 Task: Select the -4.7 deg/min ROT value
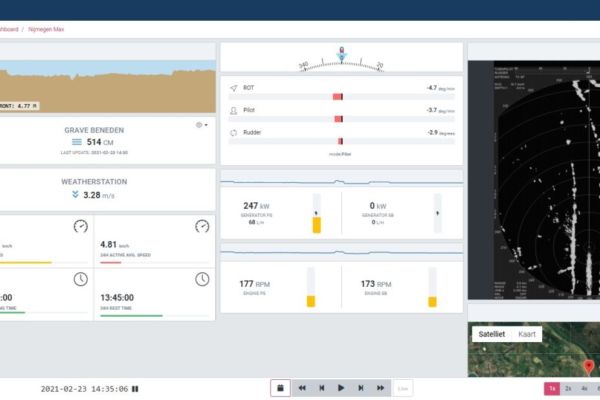point(440,88)
